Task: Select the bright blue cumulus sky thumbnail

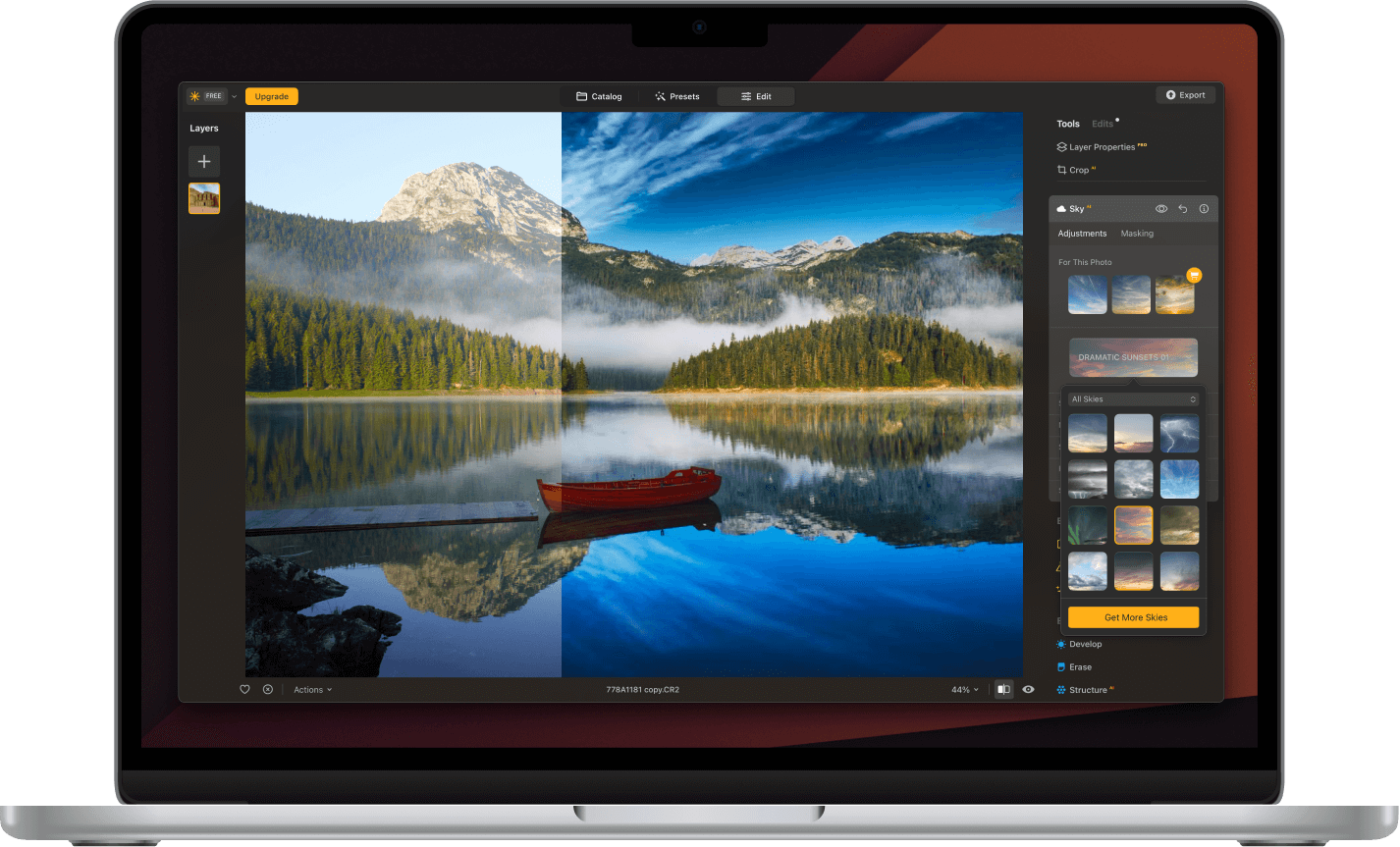Action: tap(1088, 571)
